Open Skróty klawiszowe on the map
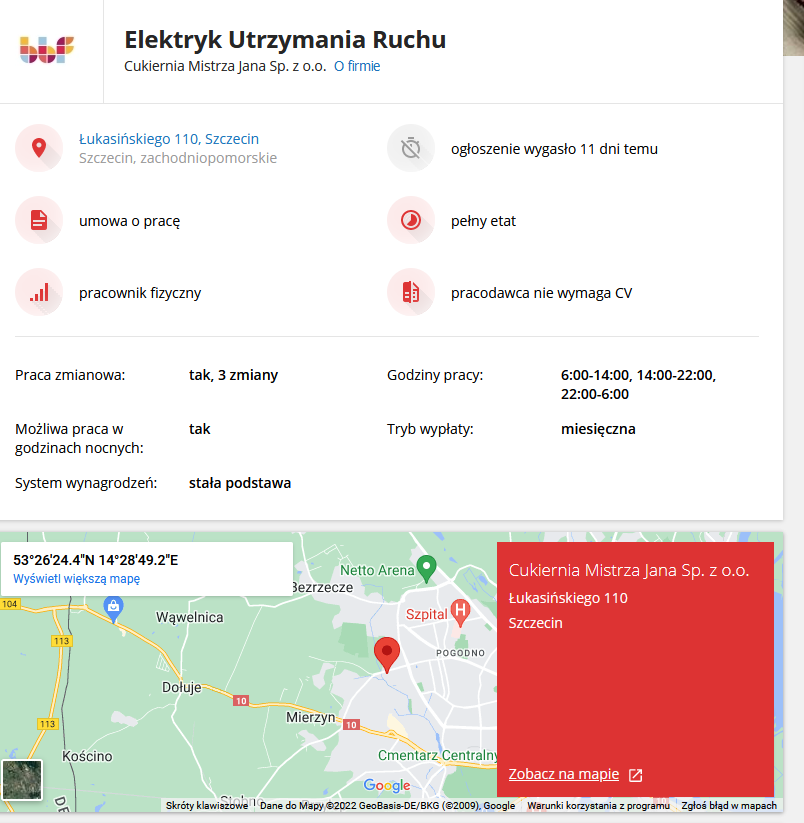The width and height of the screenshot is (804, 823). coord(207,805)
